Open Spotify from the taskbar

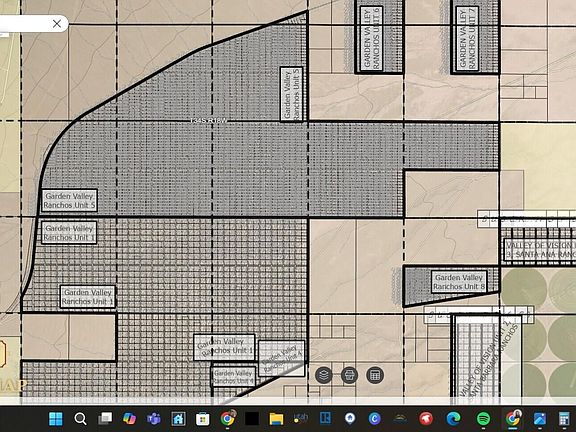(x=483, y=418)
